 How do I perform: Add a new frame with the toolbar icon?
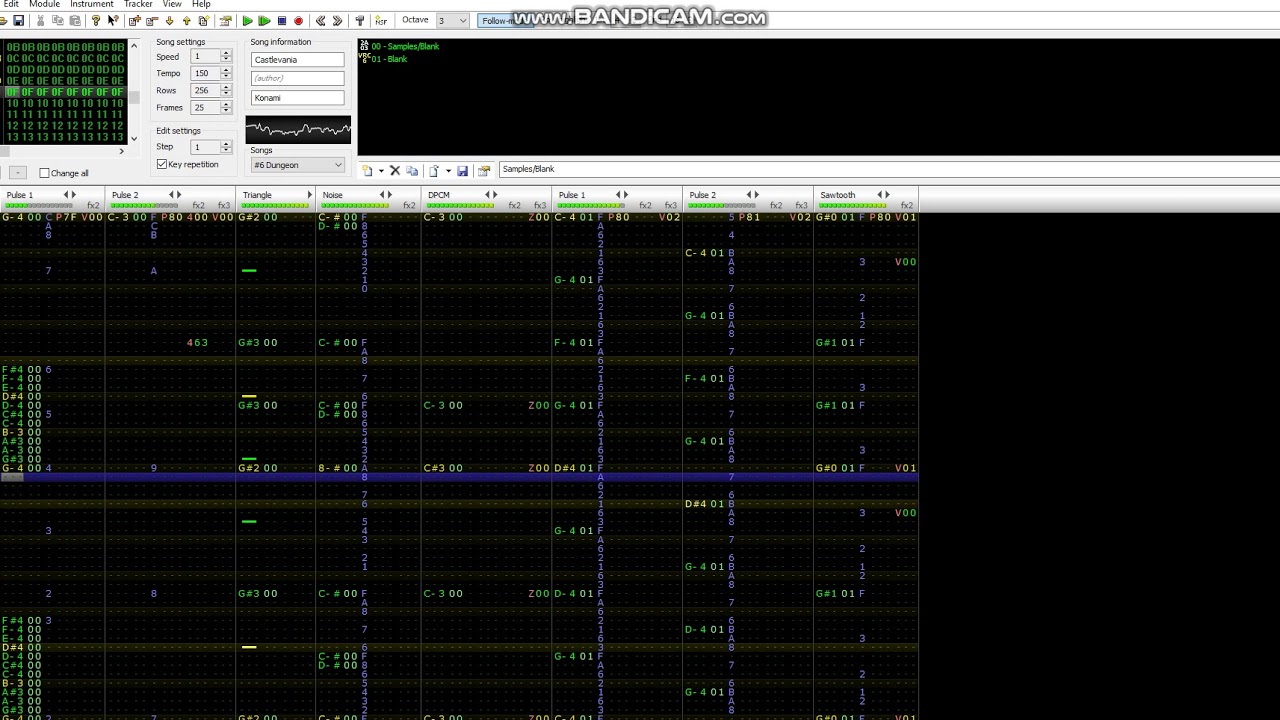point(134,21)
